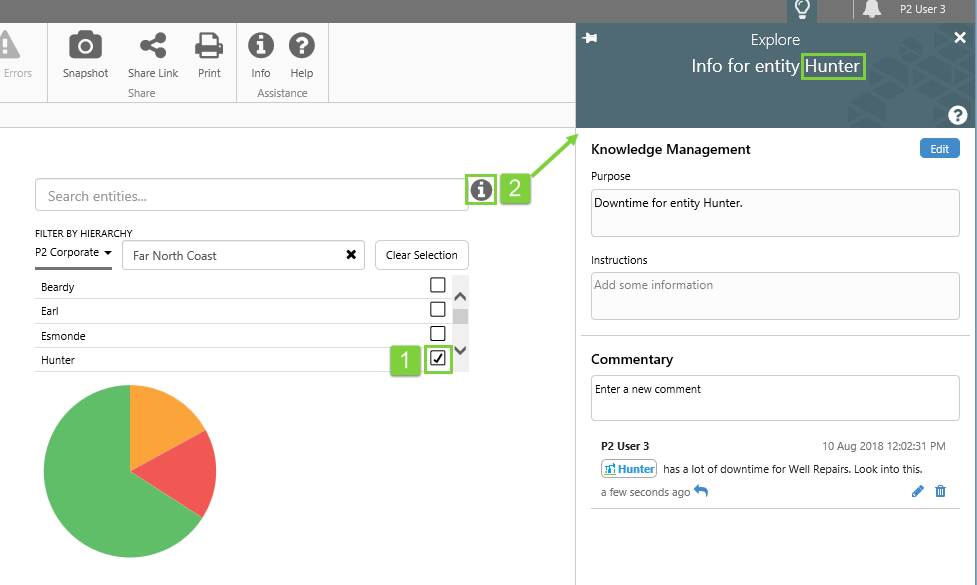
Task: Reply to the P2 User 3 comment
Action: pyautogui.click(x=701, y=491)
